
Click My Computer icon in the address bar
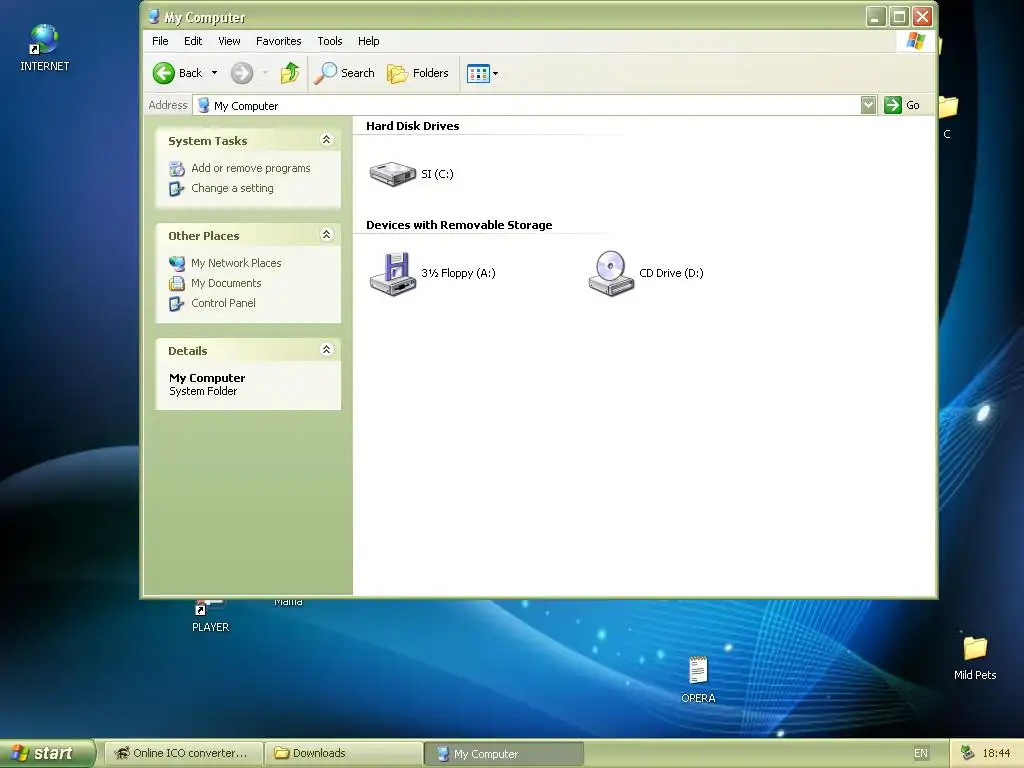(204, 105)
